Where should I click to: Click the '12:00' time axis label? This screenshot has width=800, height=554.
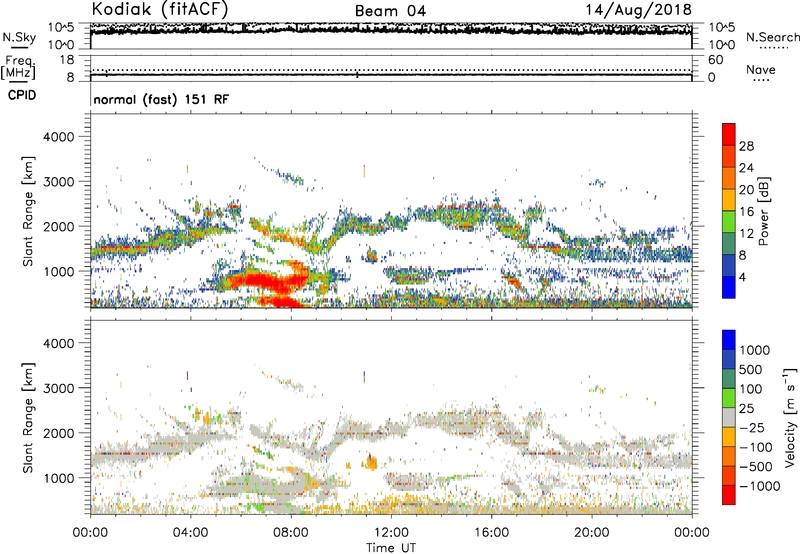tap(391, 533)
